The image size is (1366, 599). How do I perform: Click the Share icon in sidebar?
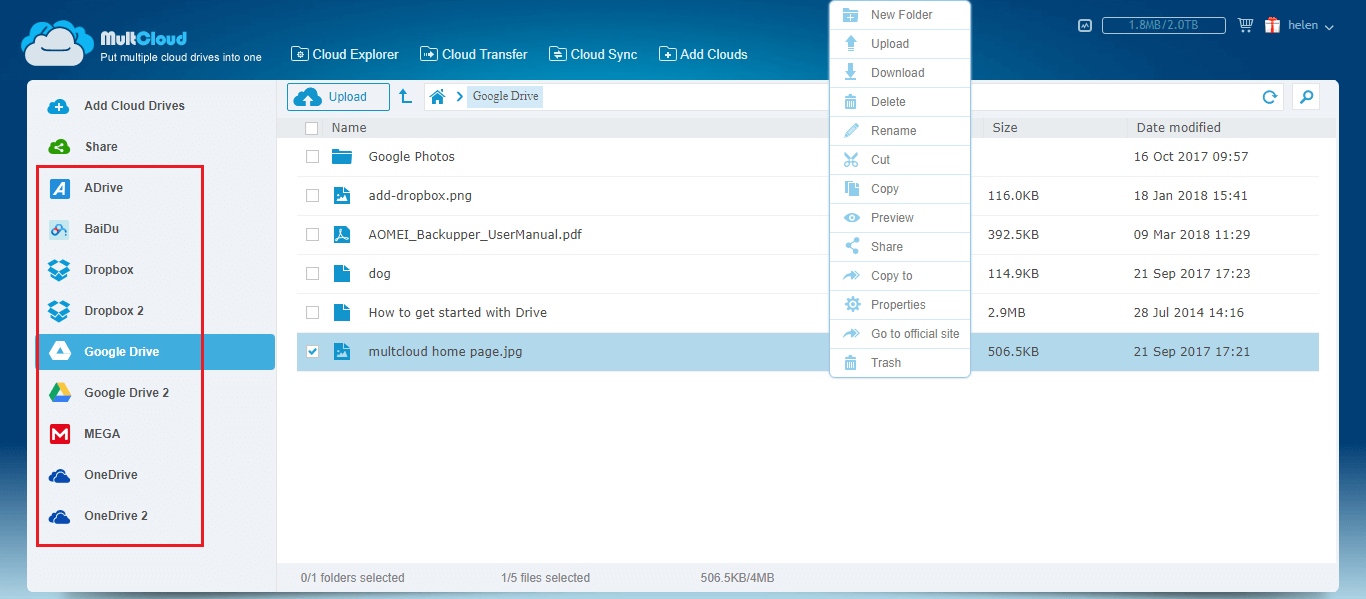59,147
